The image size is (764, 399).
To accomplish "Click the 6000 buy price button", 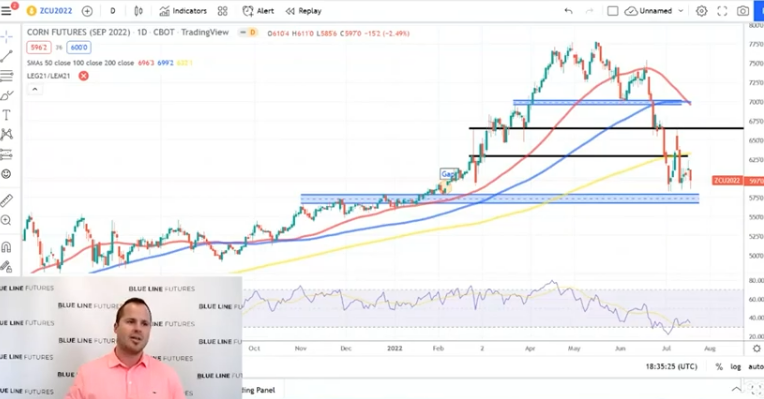I will click(79, 47).
